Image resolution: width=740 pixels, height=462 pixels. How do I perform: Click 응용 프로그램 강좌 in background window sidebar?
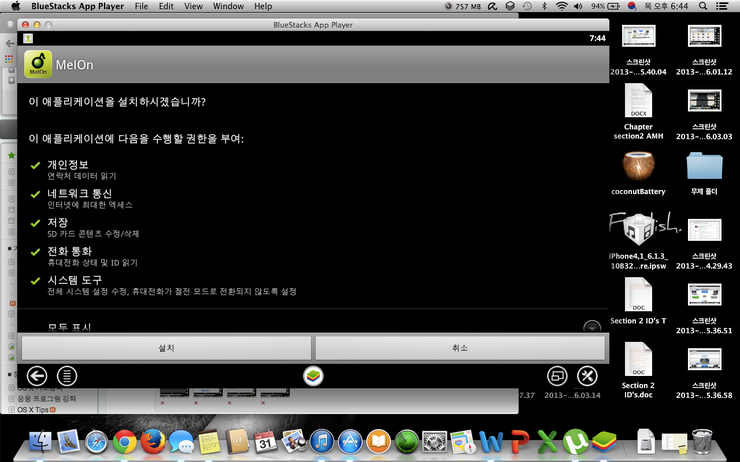[x=47, y=399]
